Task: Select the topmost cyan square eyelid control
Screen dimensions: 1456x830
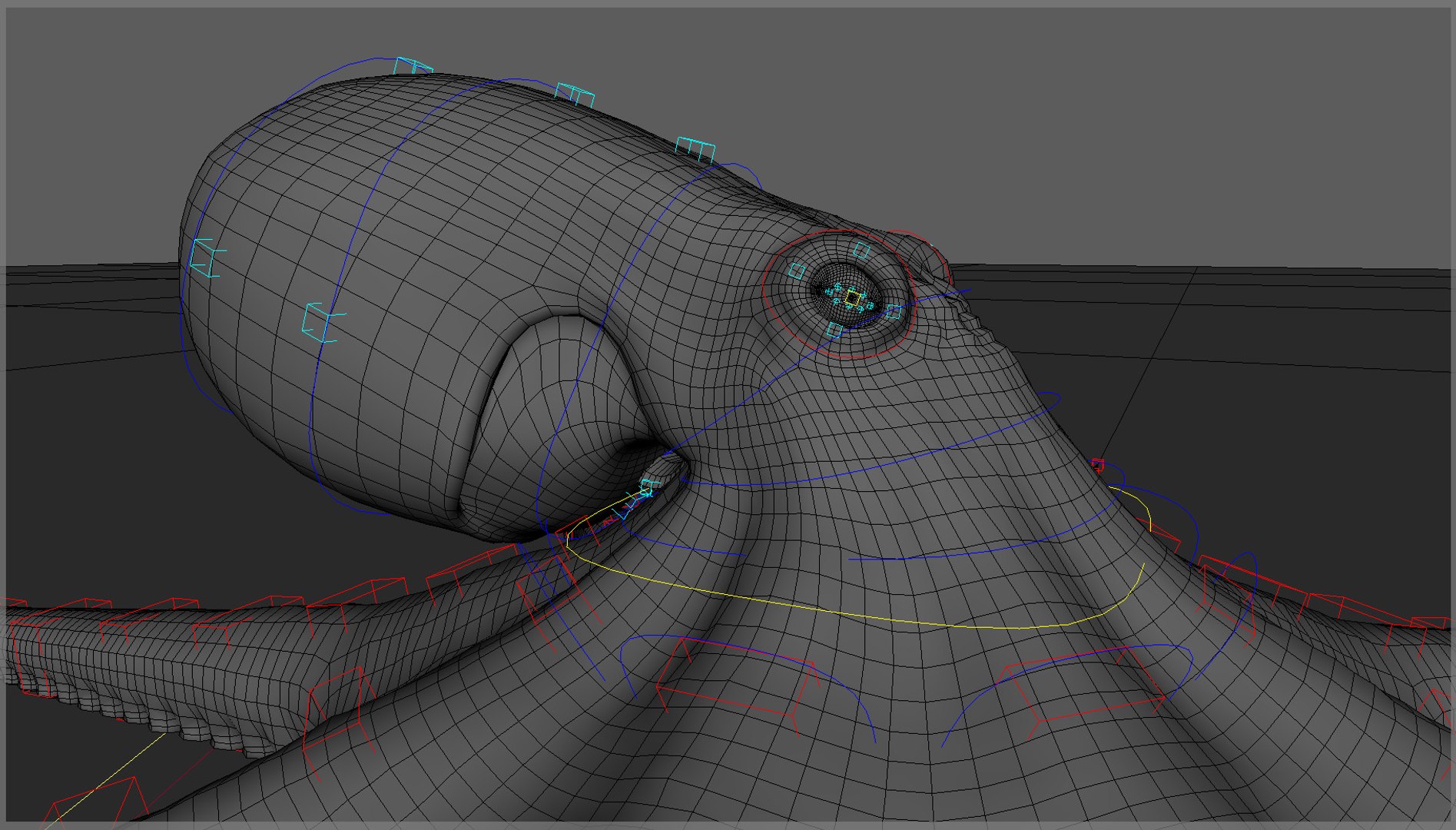Action: (x=861, y=250)
